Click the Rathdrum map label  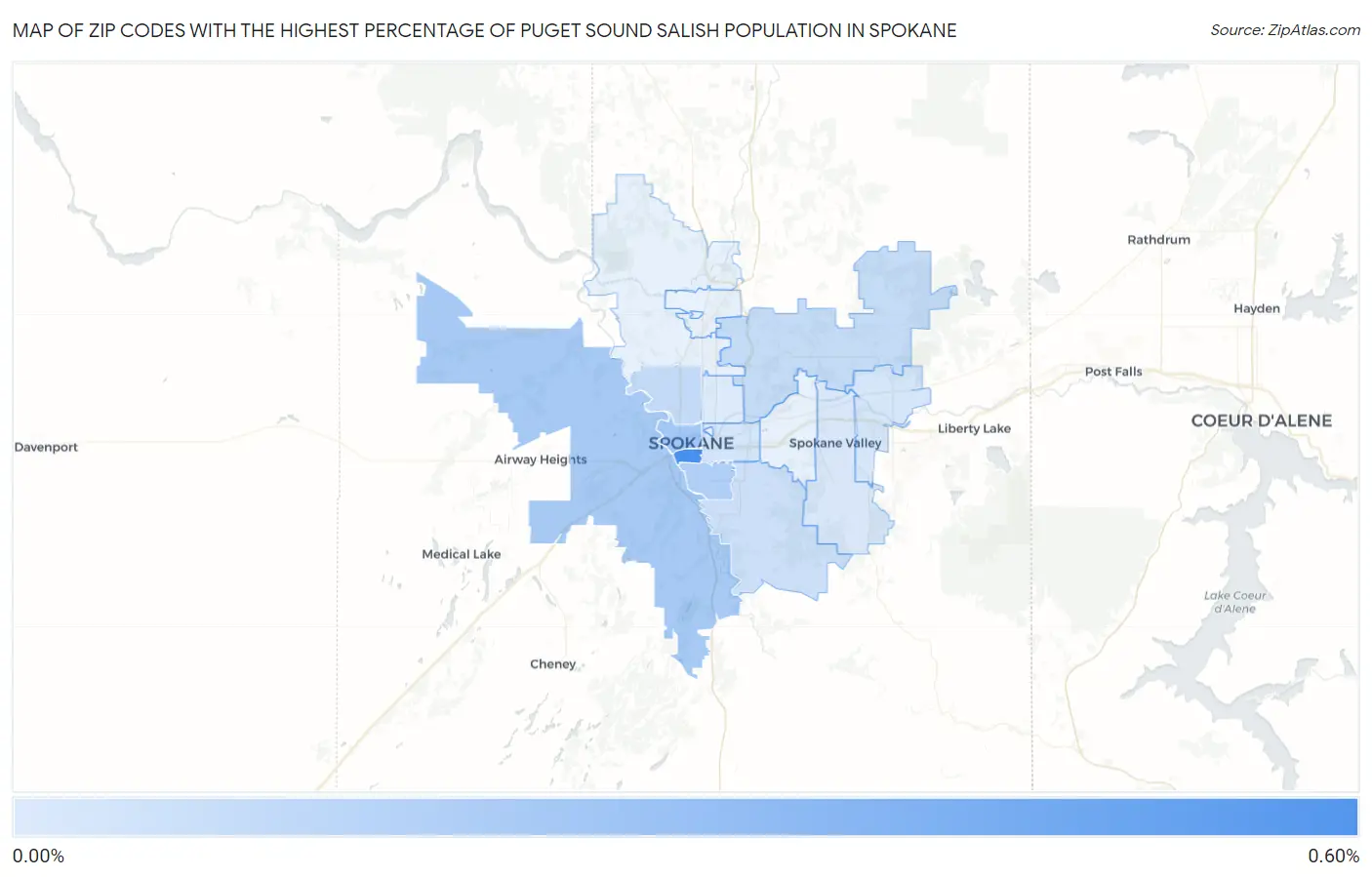(x=1158, y=240)
